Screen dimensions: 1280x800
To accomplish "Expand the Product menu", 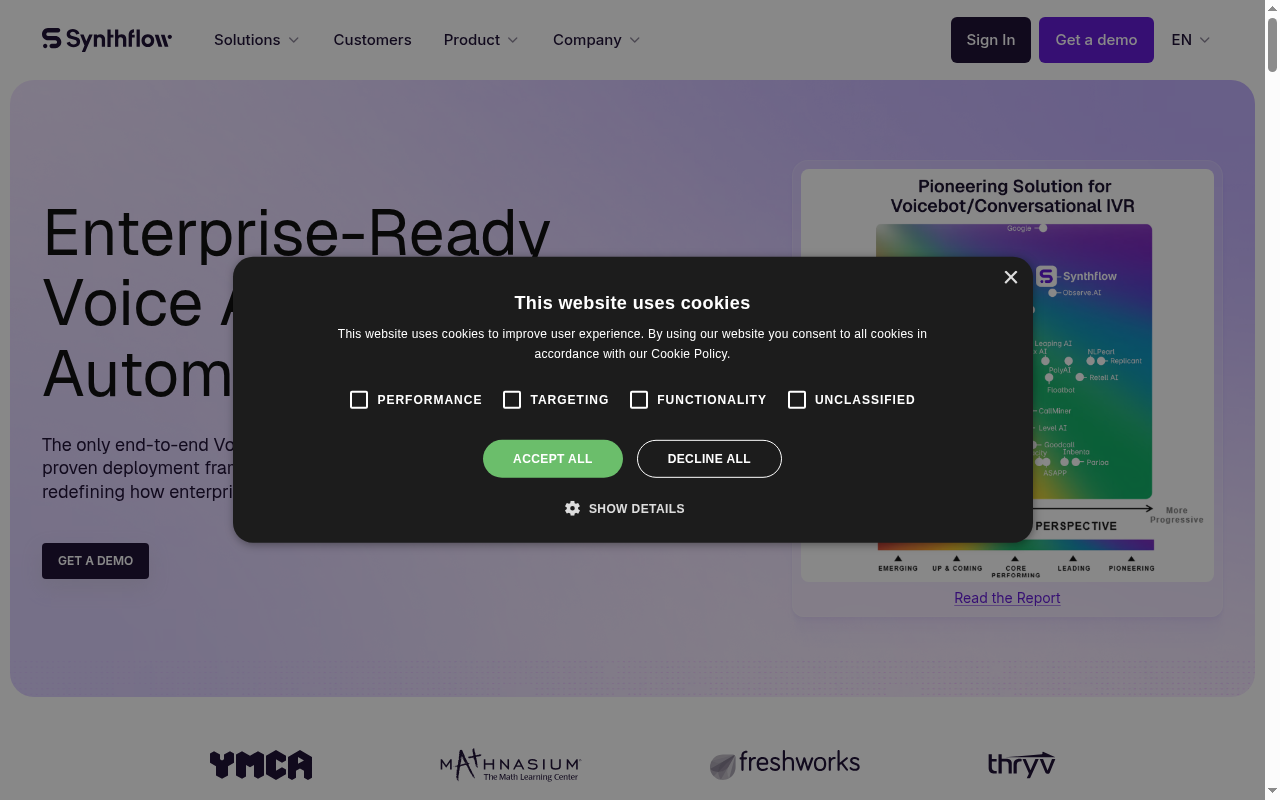I will 481,40.
